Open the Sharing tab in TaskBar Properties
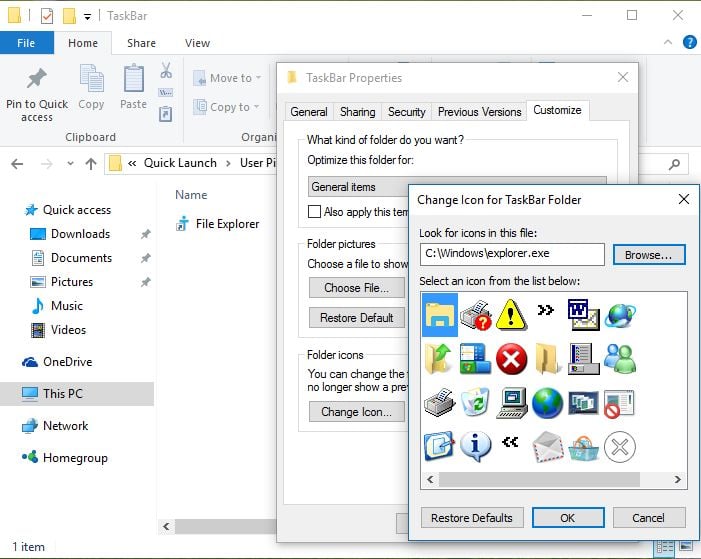Viewport: 701px width, 559px height. point(357,112)
